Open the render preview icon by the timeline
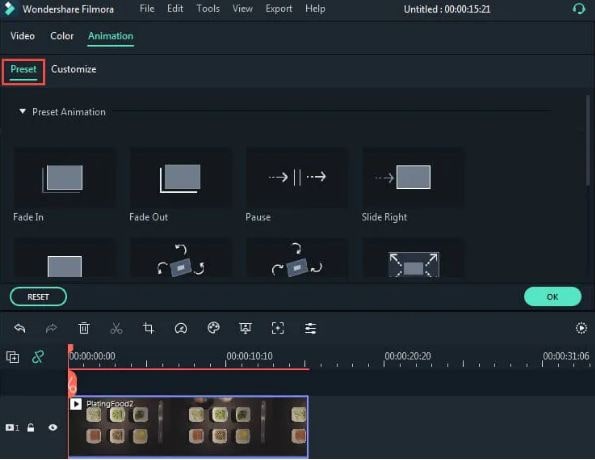This screenshot has height=460, width=595. 581,328
